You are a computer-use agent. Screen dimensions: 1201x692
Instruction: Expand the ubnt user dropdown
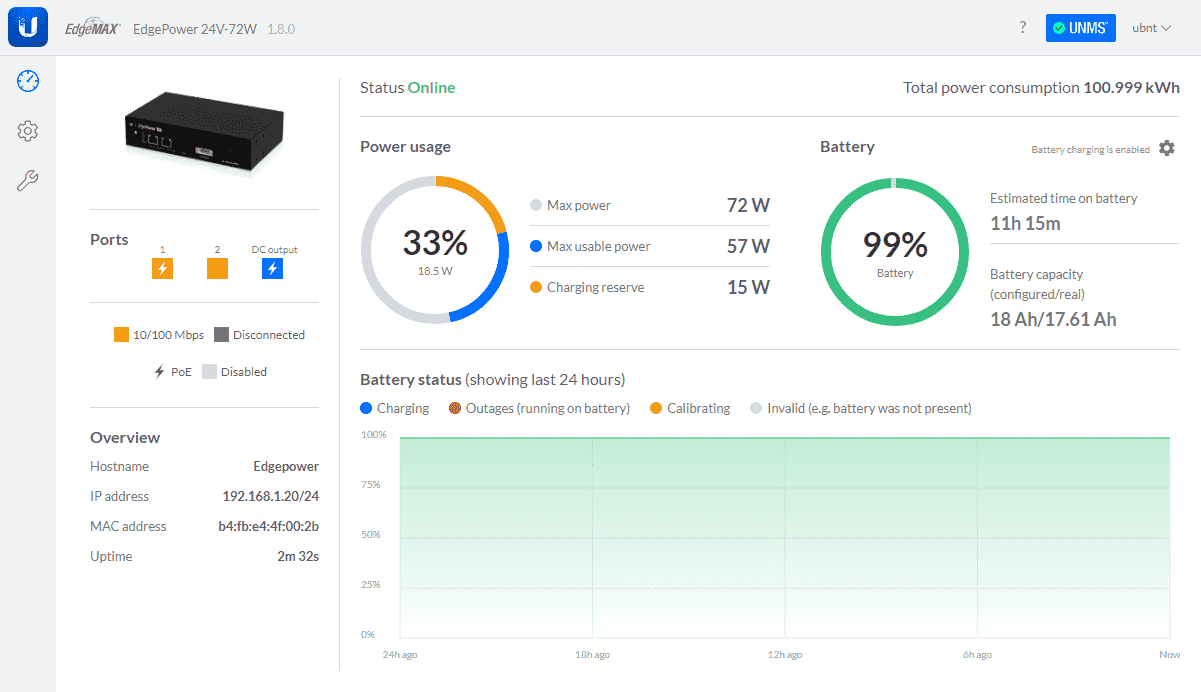[x=1151, y=28]
